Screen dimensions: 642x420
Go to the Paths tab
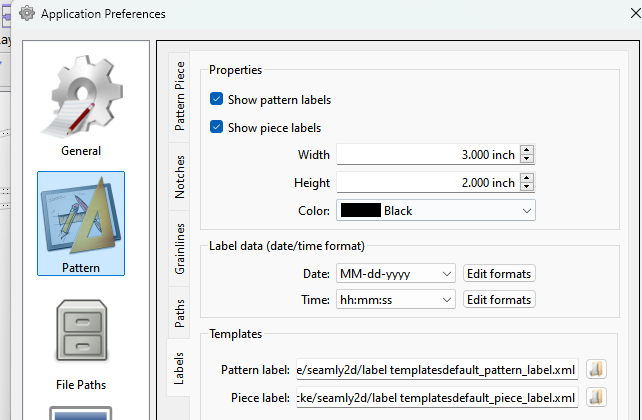[x=180, y=312]
